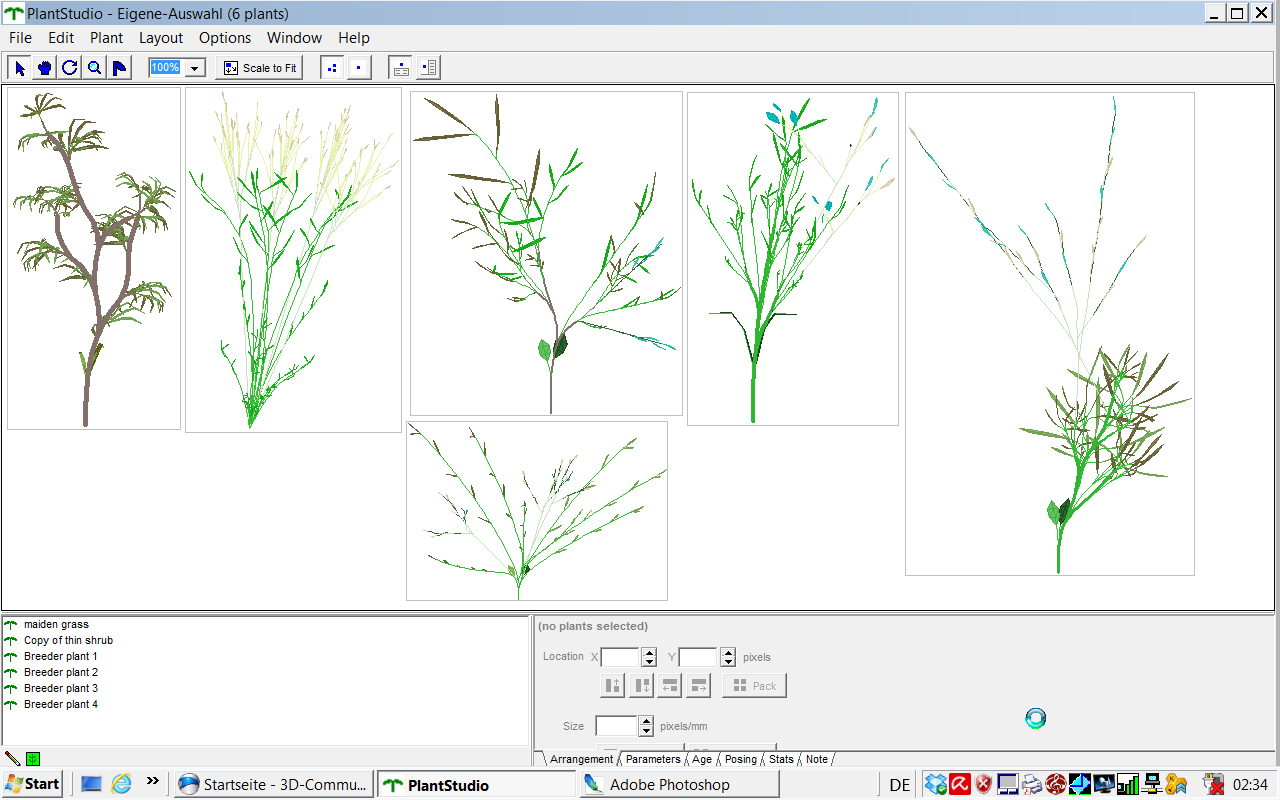1280x800 pixels.
Task: Open the Edit menu
Action: point(61,38)
